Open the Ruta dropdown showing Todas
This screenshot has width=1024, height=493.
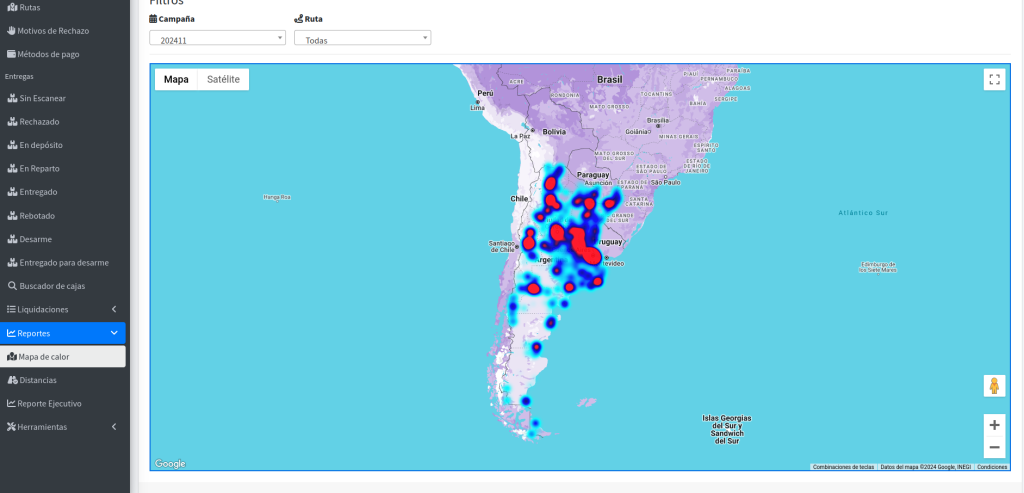[362, 38]
